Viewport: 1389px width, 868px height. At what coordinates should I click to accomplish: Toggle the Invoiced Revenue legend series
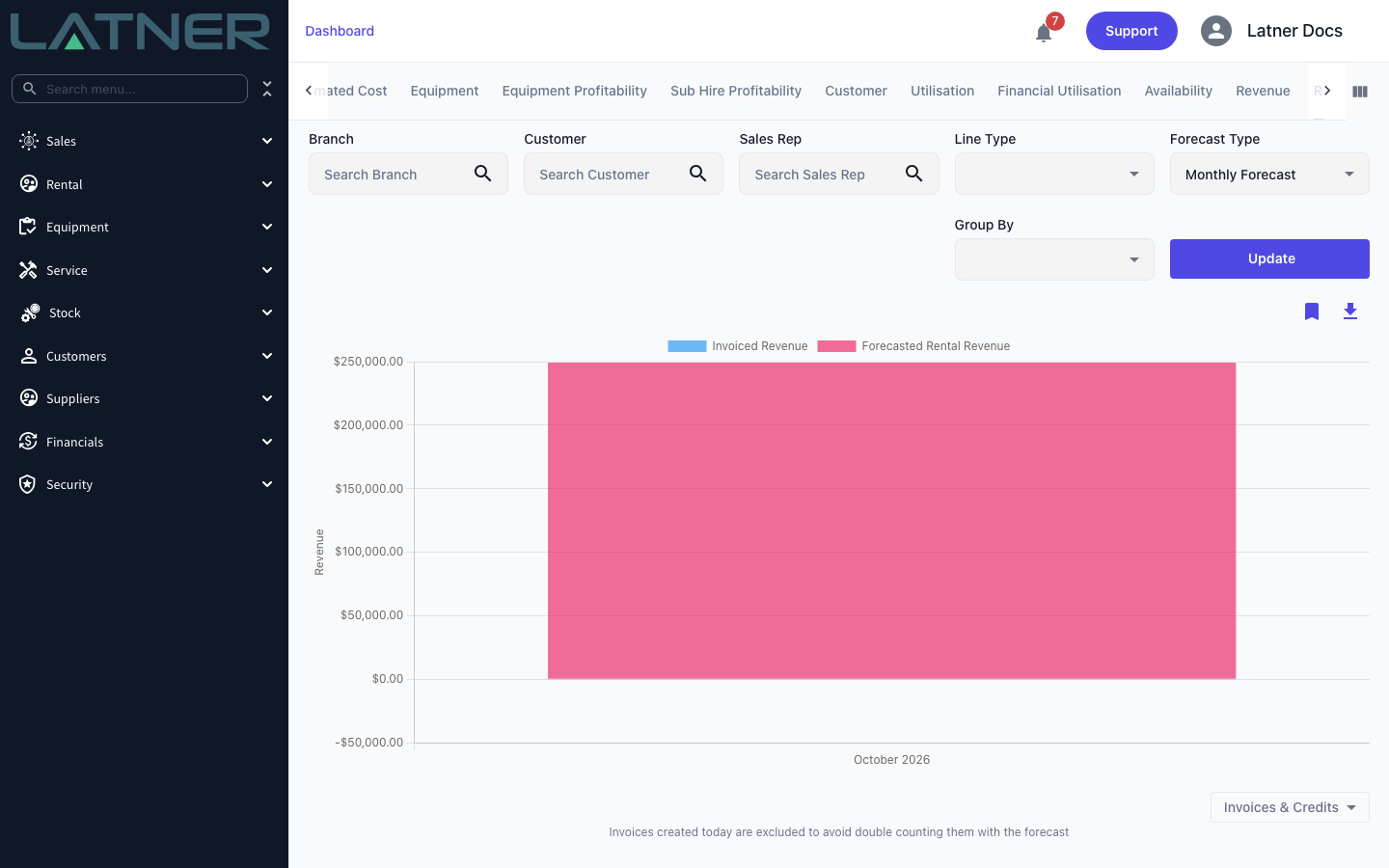[x=738, y=346]
